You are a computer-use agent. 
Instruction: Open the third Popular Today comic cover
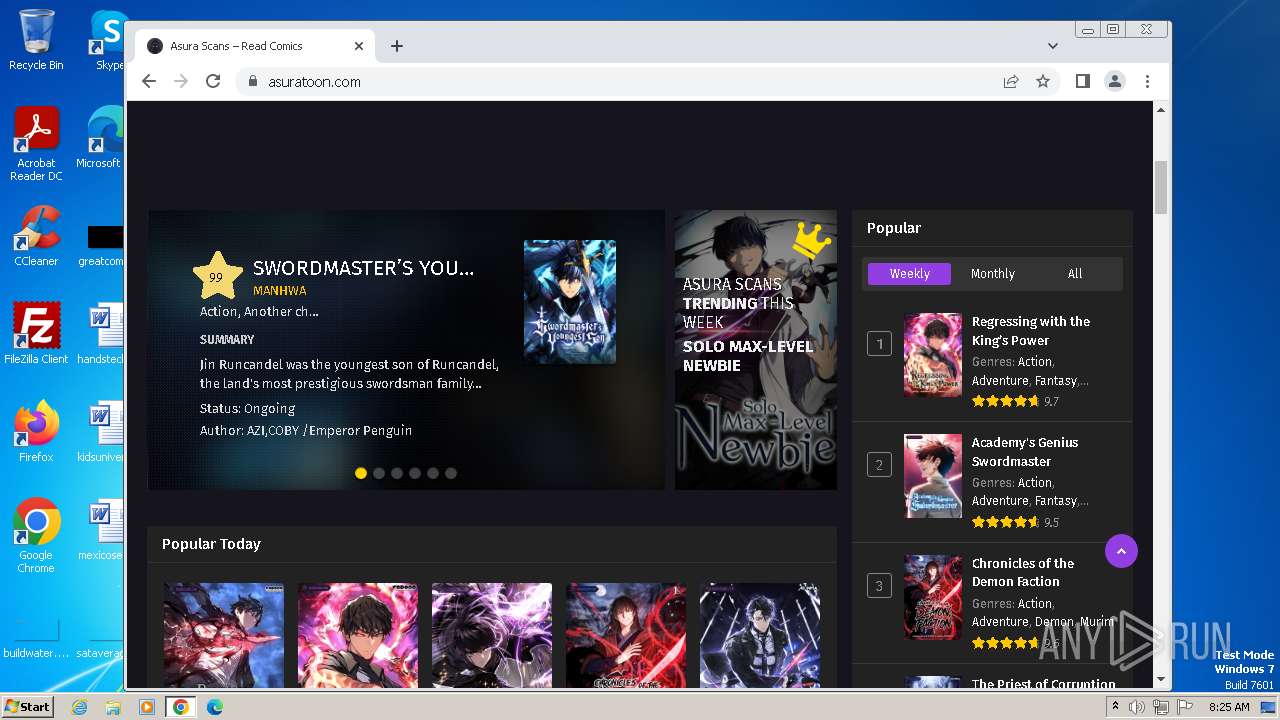(x=492, y=635)
